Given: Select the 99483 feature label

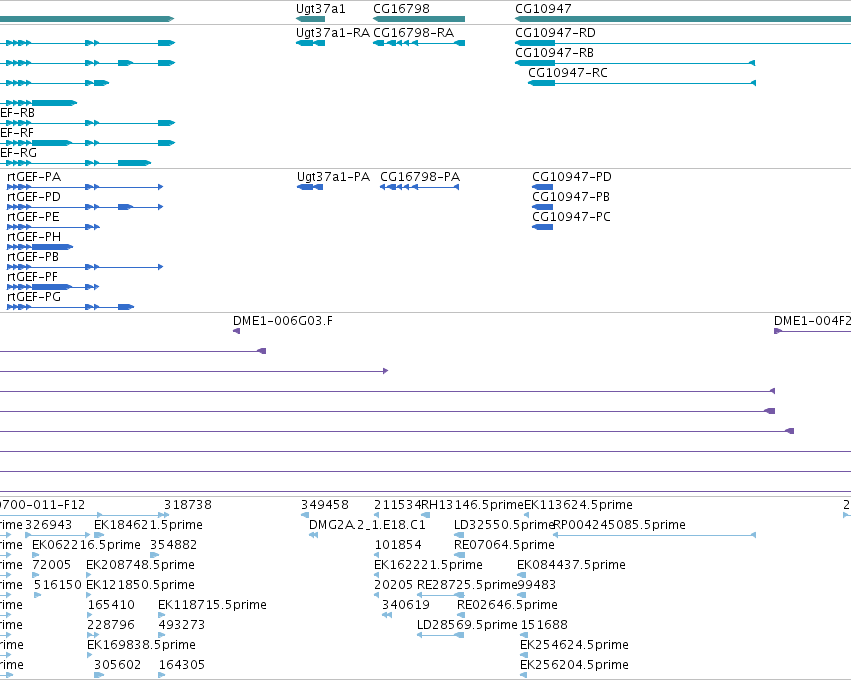Looking at the screenshot, I should coord(536,585).
